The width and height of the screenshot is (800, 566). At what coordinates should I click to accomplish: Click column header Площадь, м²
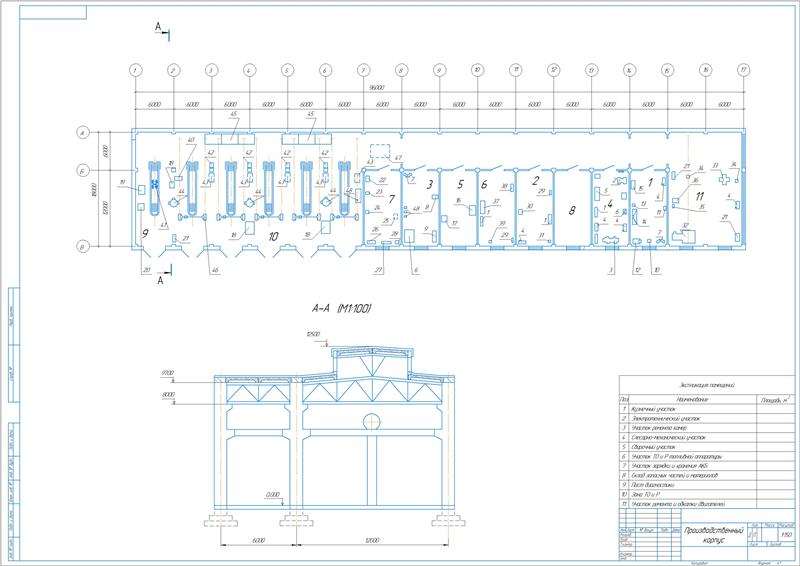(x=775, y=400)
